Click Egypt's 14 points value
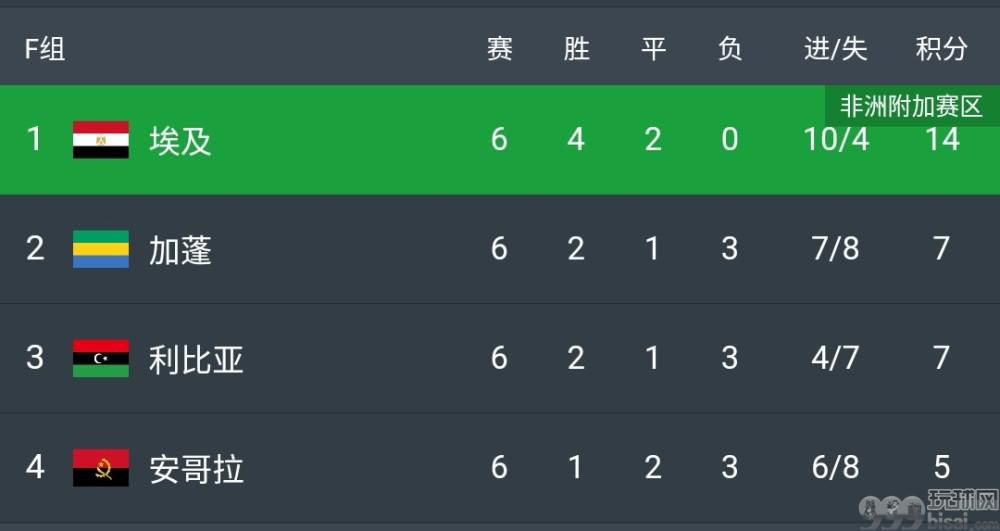Image resolution: width=1000 pixels, height=531 pixels. tap(943, 139)
